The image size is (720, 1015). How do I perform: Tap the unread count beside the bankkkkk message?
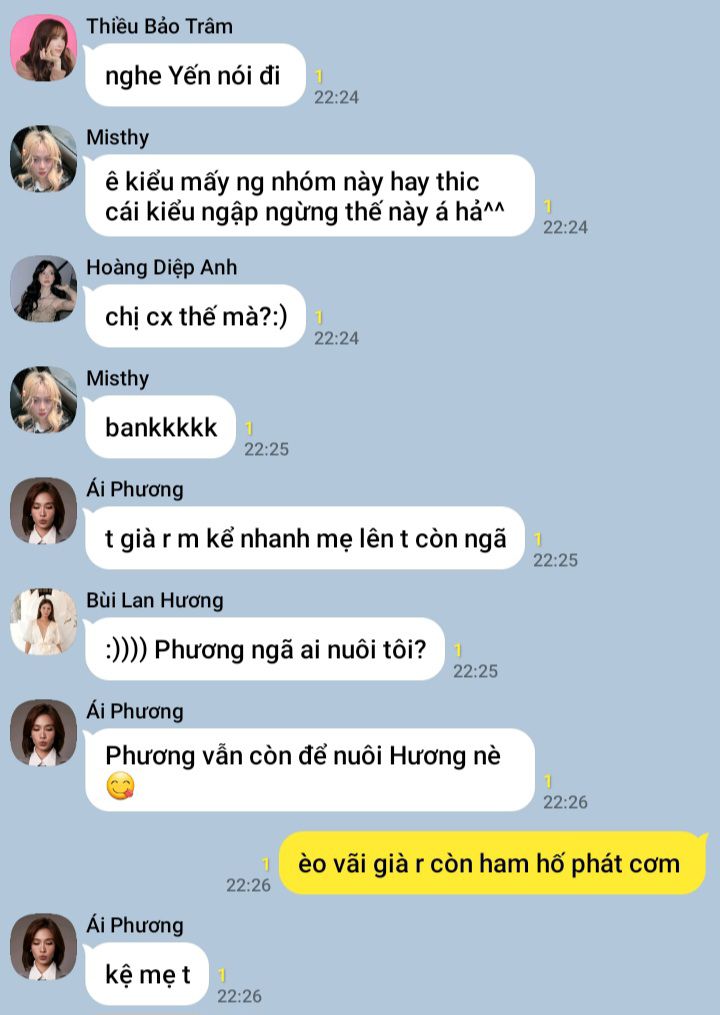coord(249,429)
